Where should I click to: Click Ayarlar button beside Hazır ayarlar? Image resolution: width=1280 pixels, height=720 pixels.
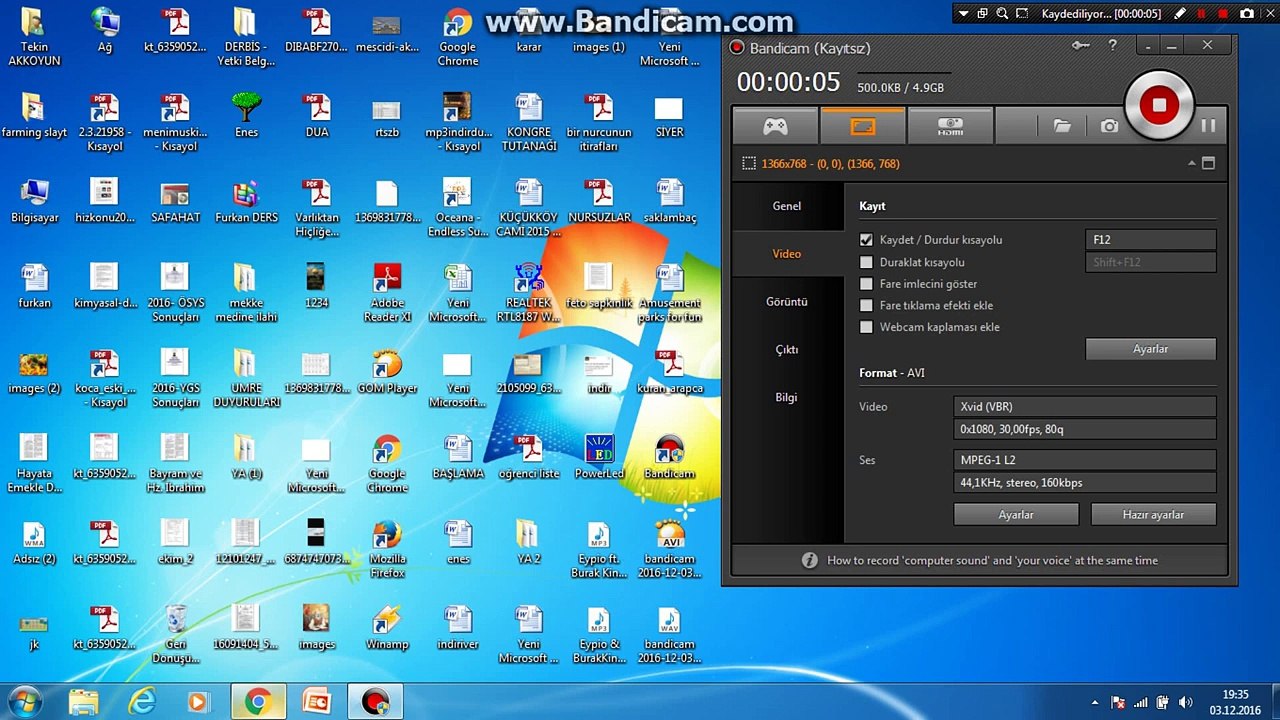click(1016, 515)
